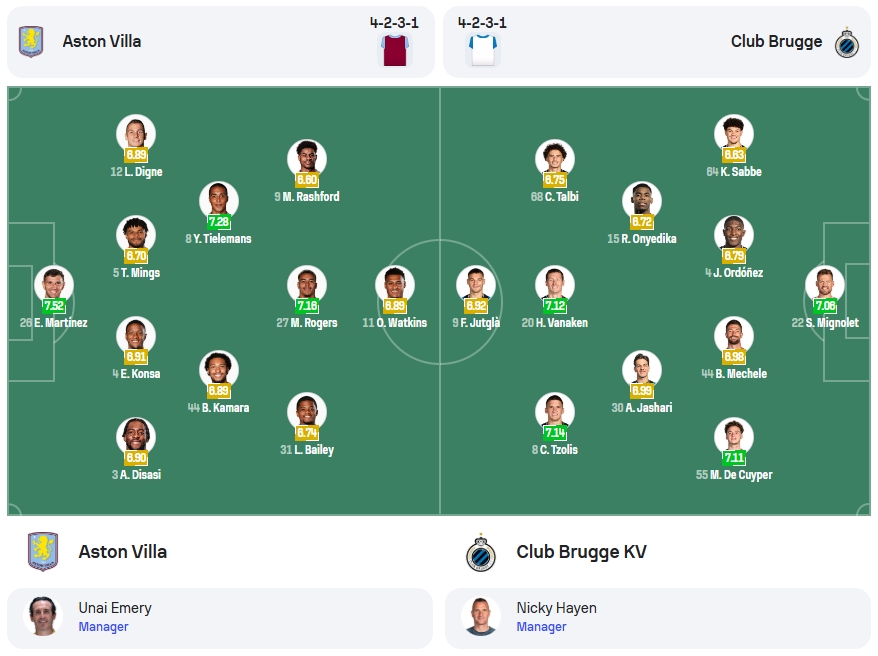Click C. Tzolis 7.14 rating badge
This screenshot has height=656, width=878.
[x=554, y=433]
